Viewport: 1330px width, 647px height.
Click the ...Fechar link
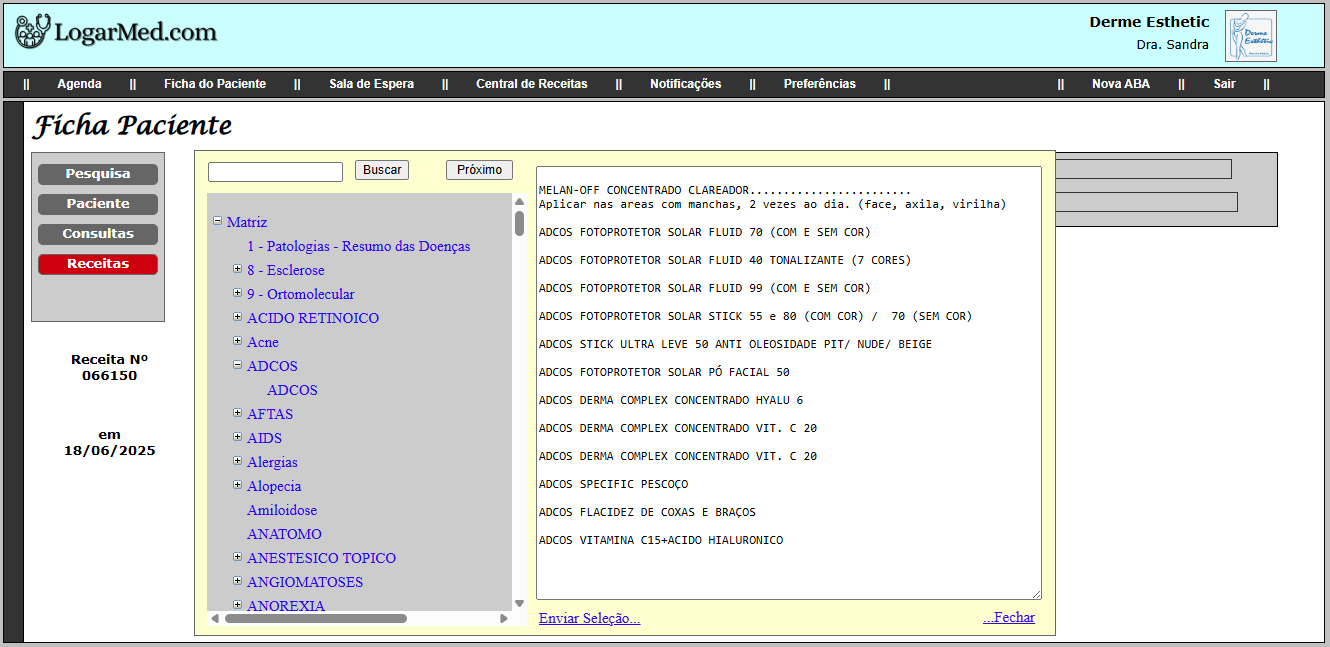[1009, 617]
